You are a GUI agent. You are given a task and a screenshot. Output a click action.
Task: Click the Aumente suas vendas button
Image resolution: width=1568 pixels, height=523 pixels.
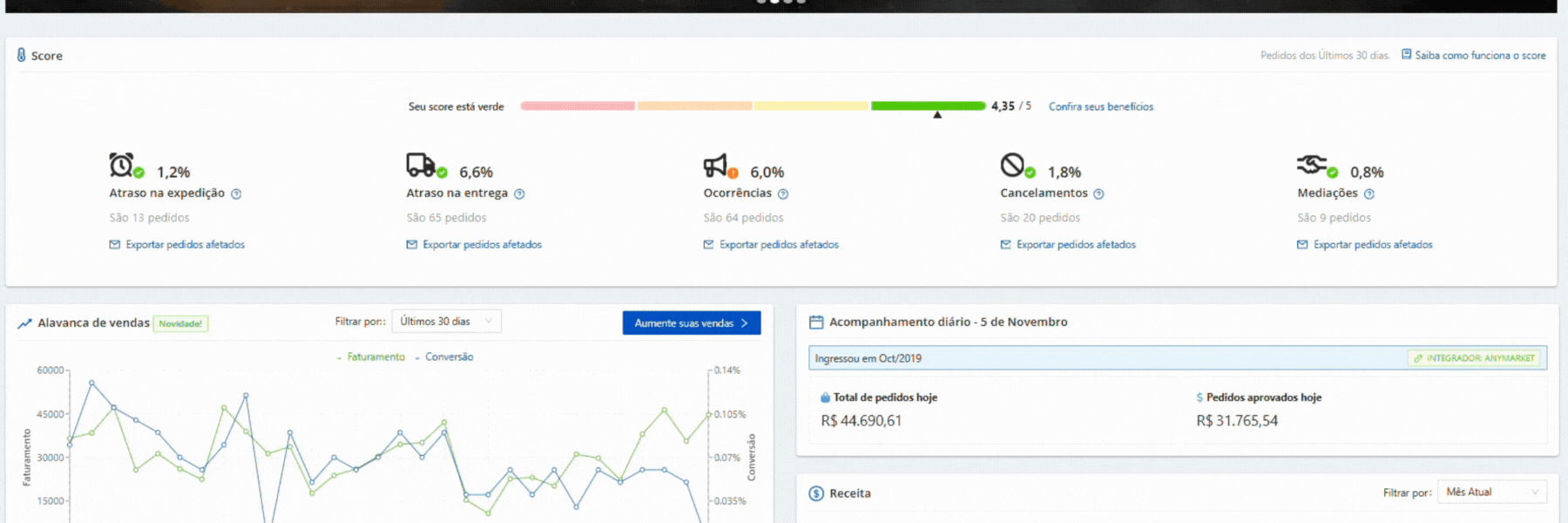(691, 323)
